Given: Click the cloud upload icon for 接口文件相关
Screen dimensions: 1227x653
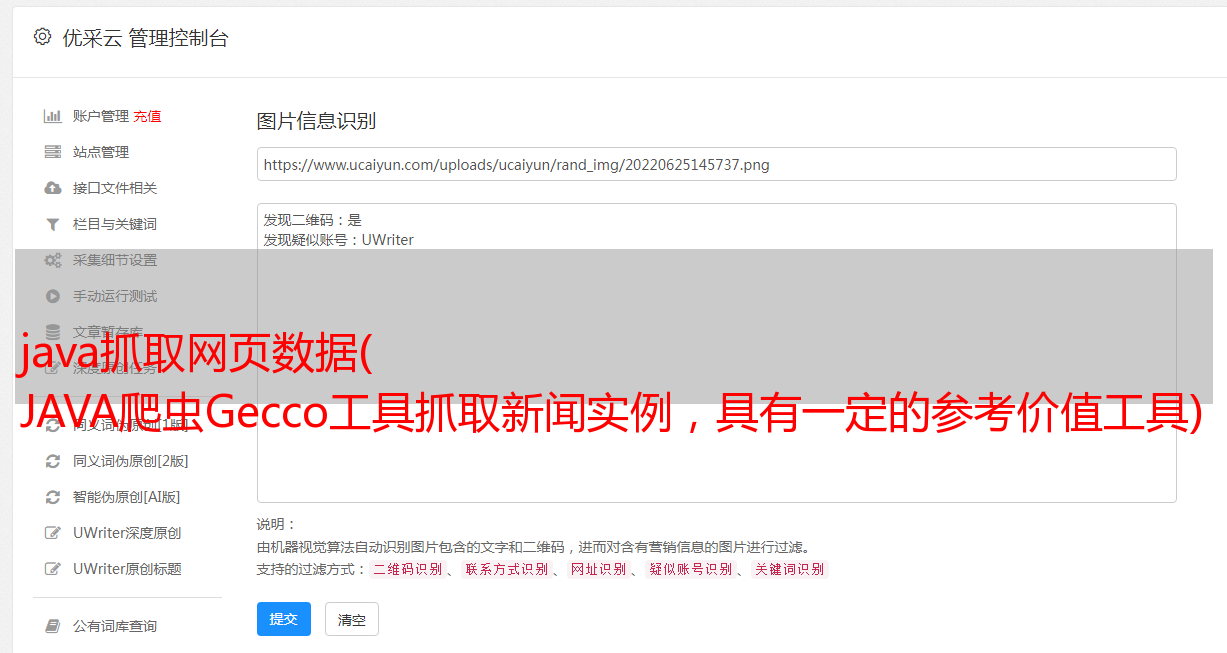Looking at the screenshot, I should pos(53,188).
